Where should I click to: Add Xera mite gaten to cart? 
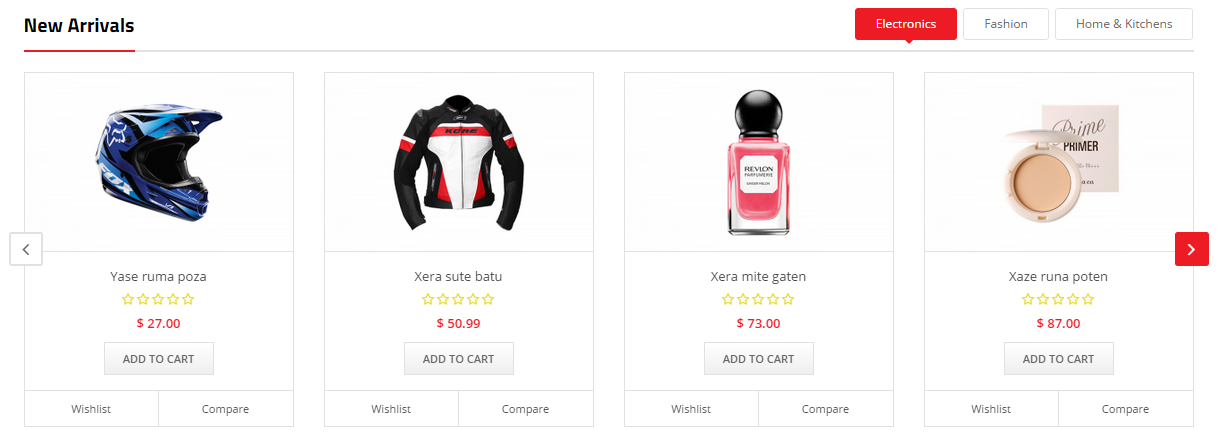point(759,359)
